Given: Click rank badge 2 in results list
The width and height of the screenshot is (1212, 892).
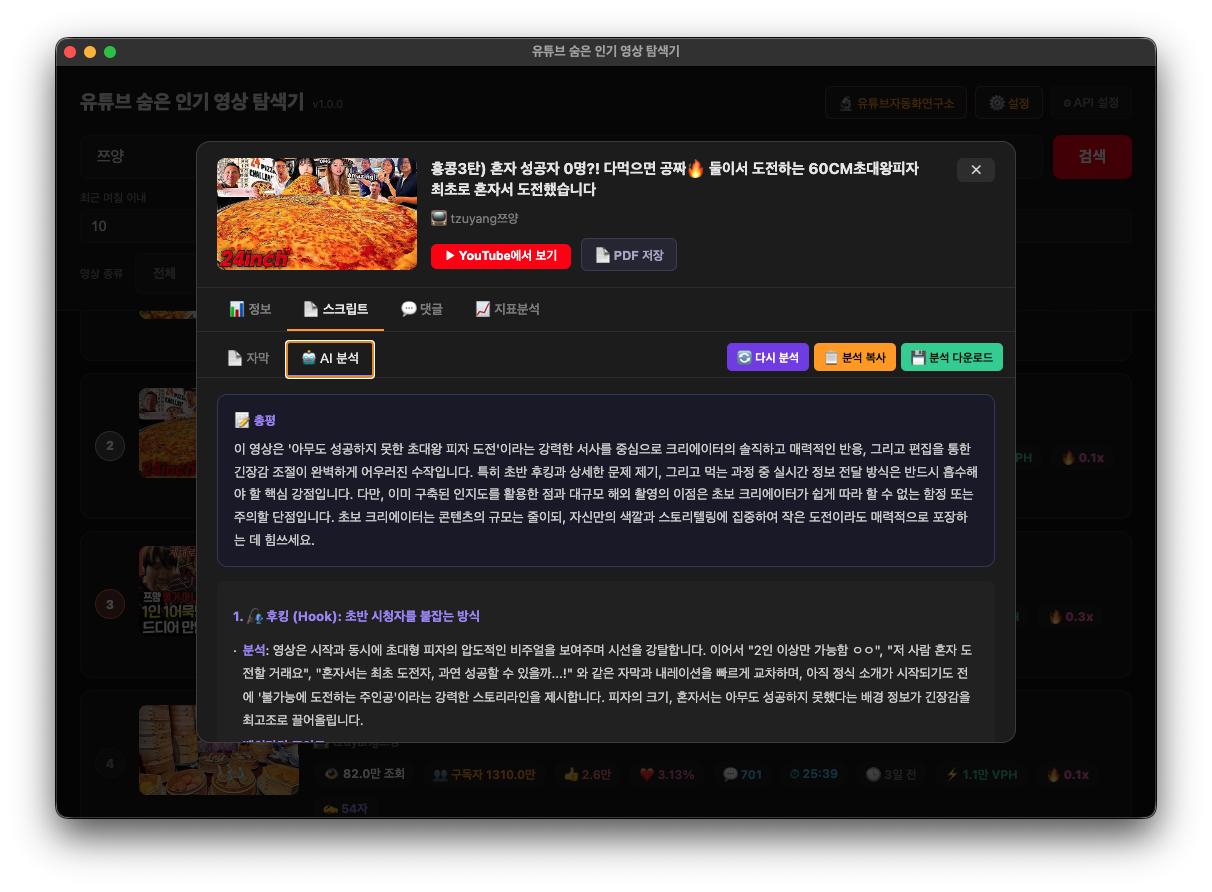Looking at the screenshot, I should coord(110,446).
